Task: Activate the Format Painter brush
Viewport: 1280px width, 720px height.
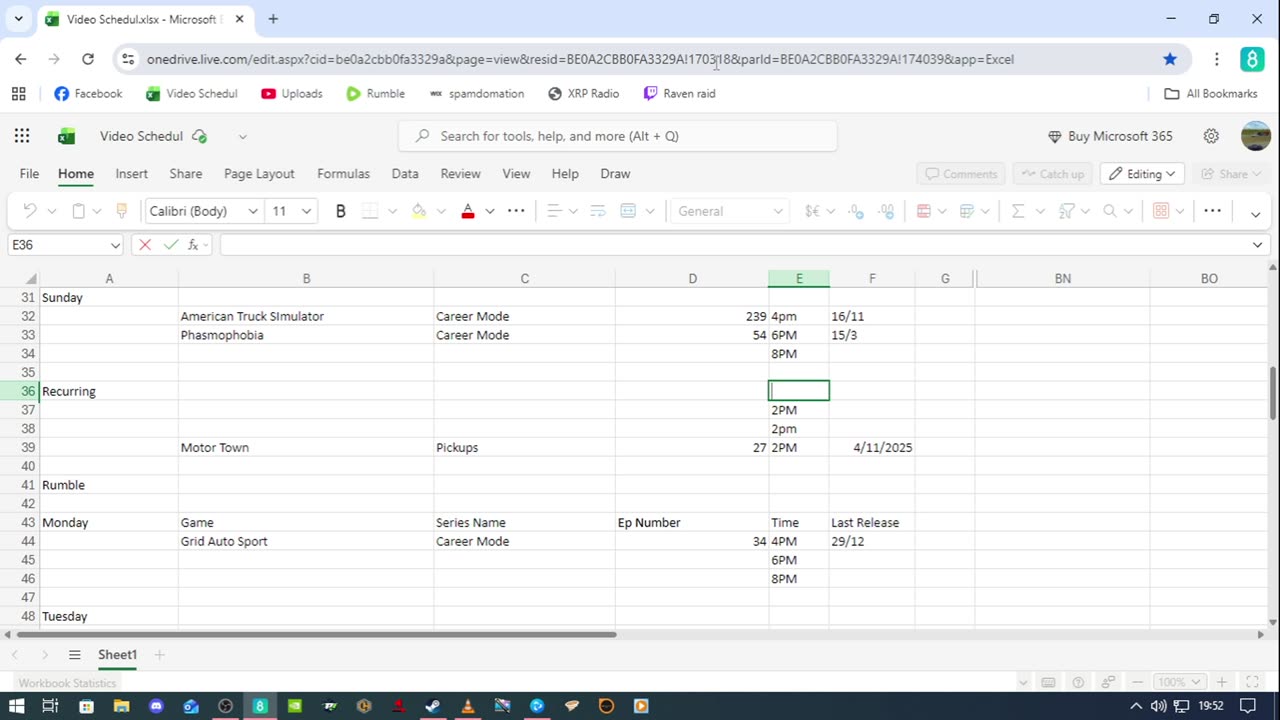Action: [122, 211]
